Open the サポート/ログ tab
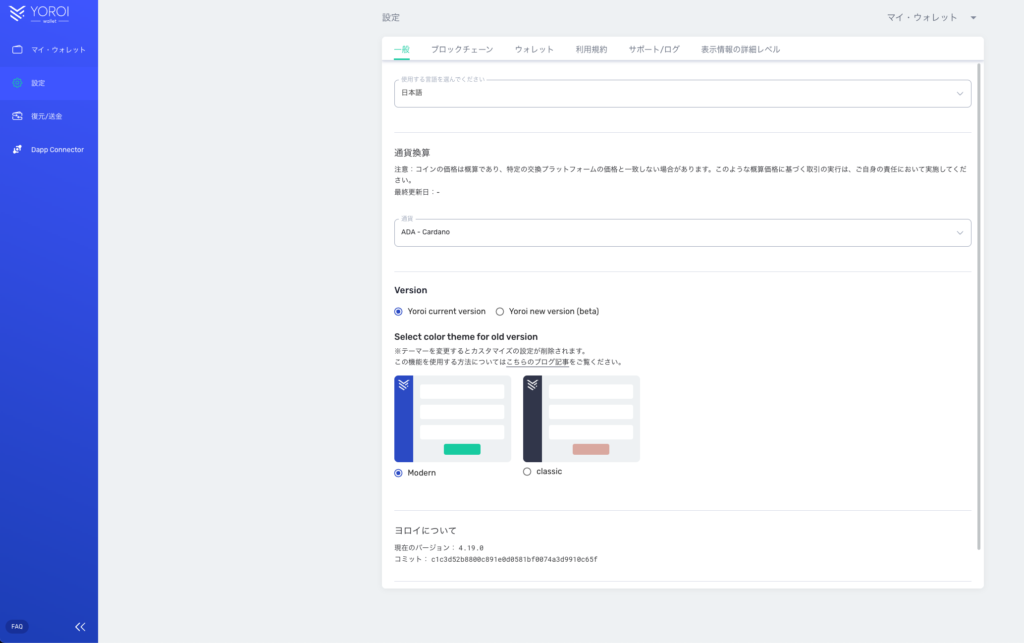Viewport: 1024px width, 643px height. [x=654, y=49]
